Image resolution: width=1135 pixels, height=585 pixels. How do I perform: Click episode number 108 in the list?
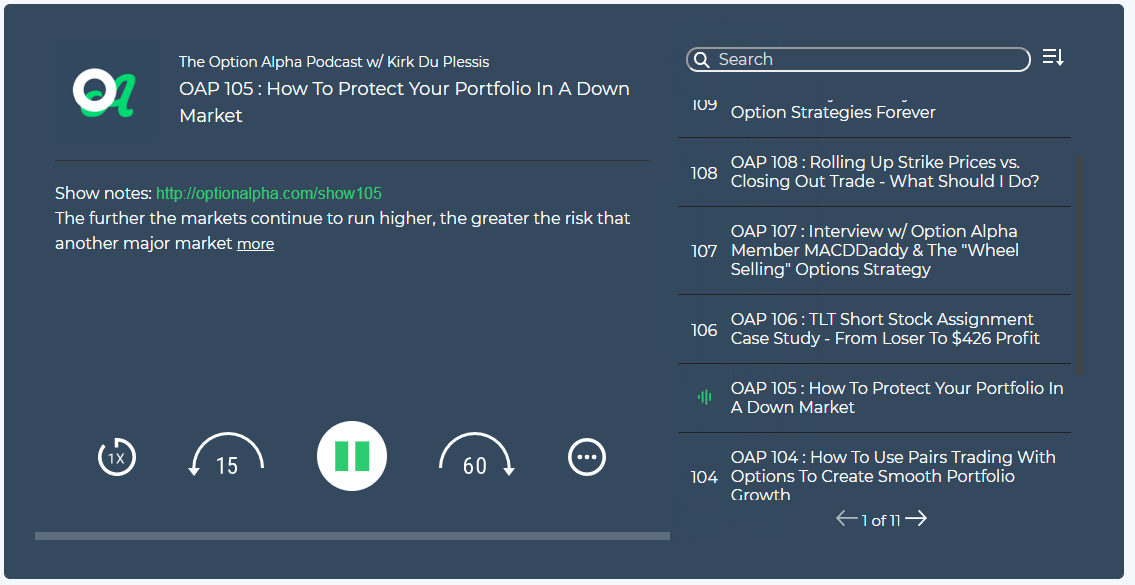[704, 173]
